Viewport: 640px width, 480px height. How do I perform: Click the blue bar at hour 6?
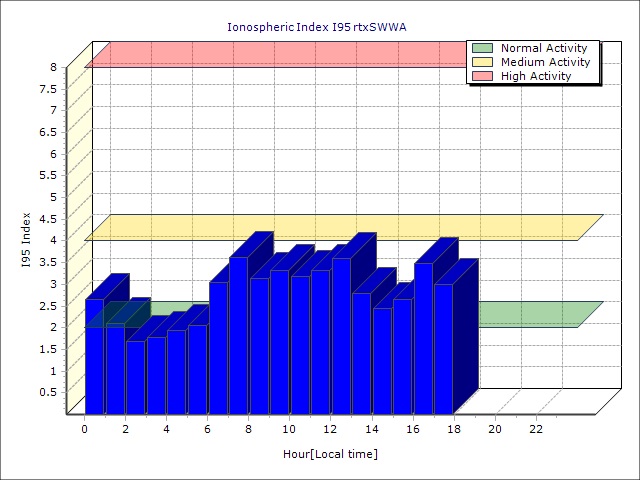tap(218, 348)
